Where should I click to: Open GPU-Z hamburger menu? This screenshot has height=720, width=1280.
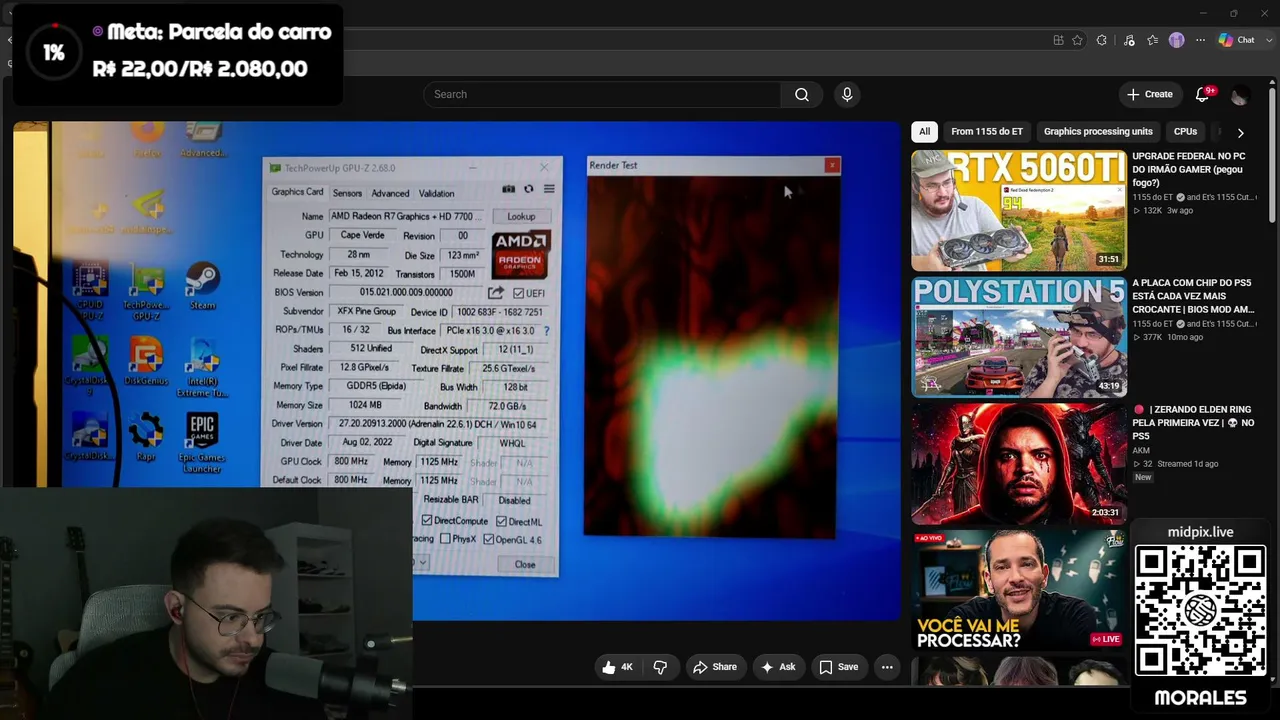pyautogui.click(x=548, y=189)
